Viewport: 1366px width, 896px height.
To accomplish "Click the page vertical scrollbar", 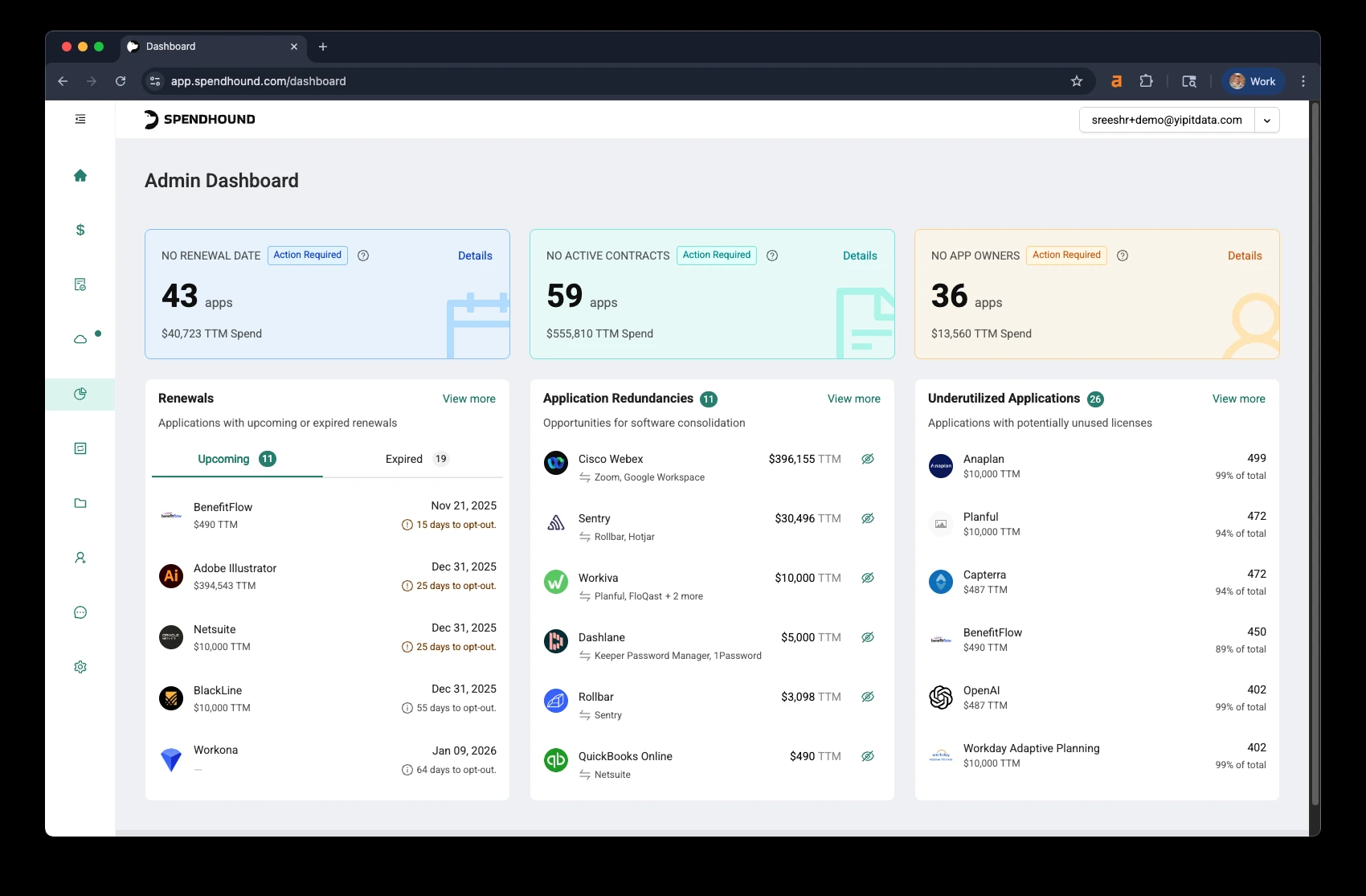I will coord(1315,454).
